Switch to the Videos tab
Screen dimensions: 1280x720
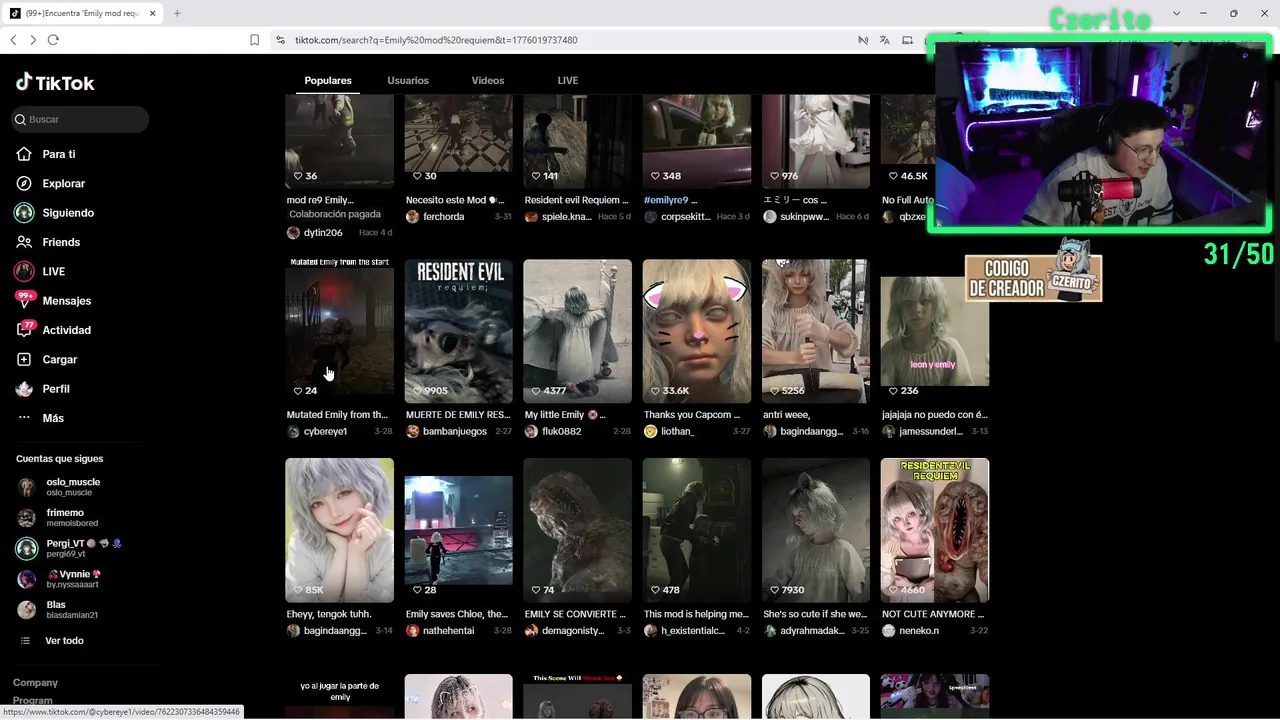click(488, 80)
